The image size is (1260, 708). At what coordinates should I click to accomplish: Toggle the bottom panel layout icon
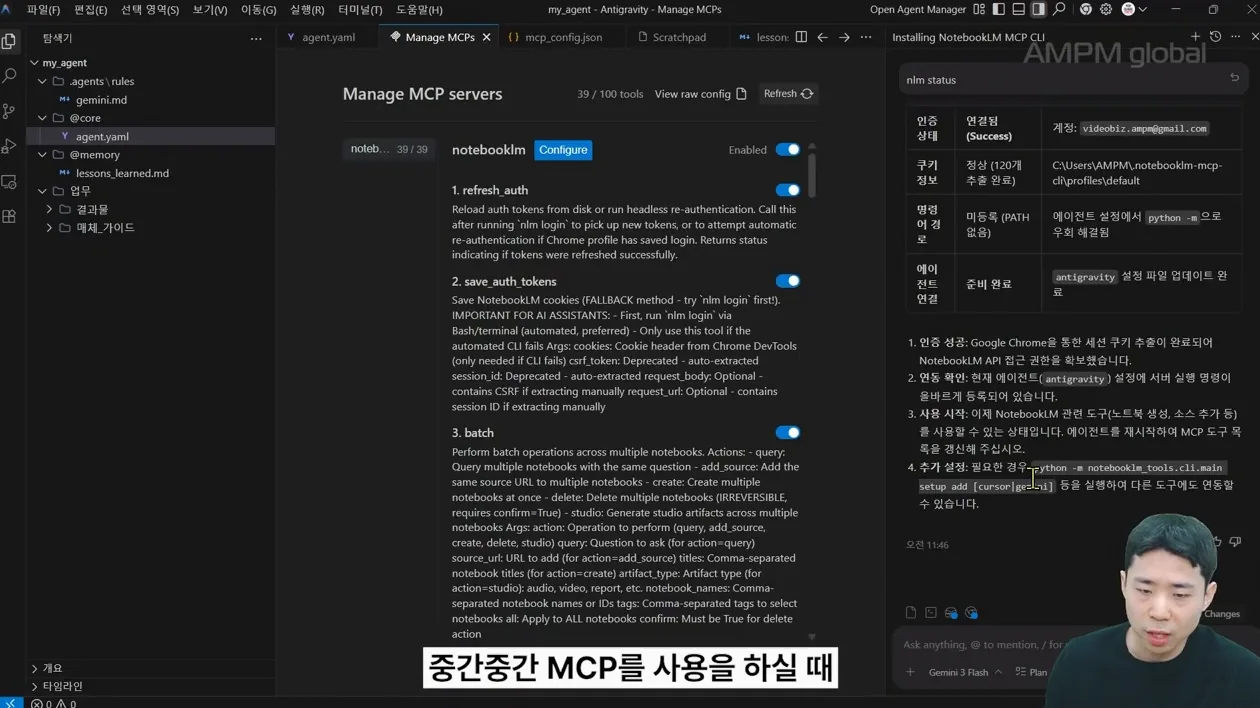pos(1019,9)
